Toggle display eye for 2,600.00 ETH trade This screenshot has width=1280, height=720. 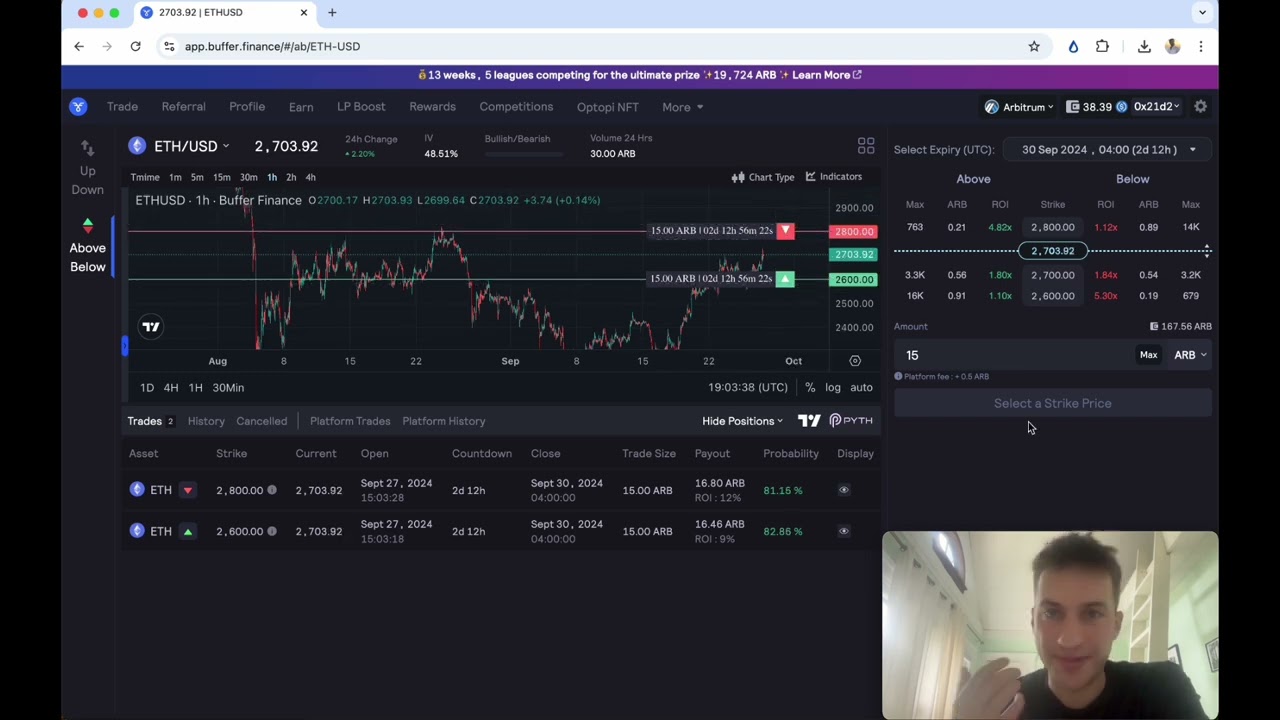tap(843, 531)
